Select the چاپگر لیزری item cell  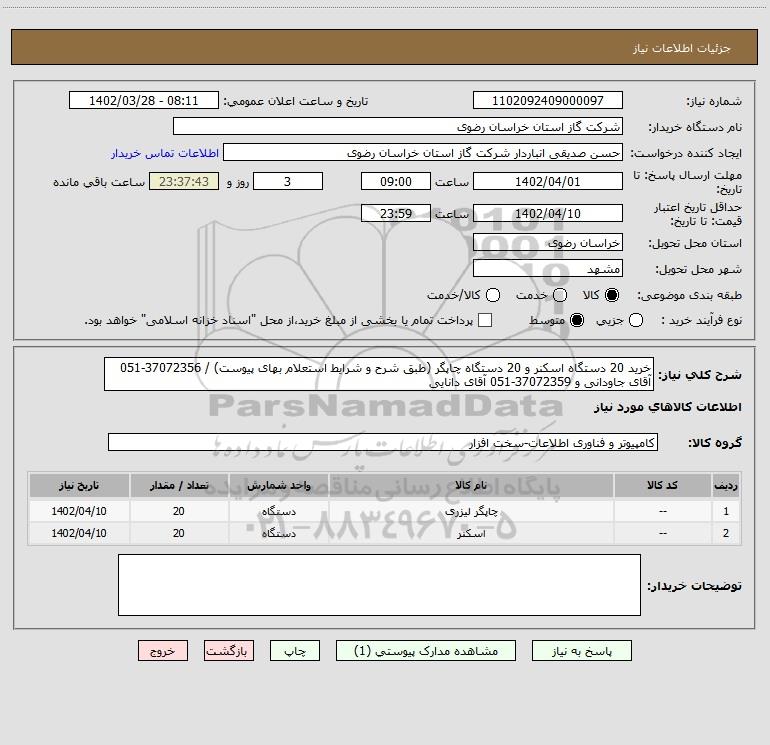tap(471, 511)
